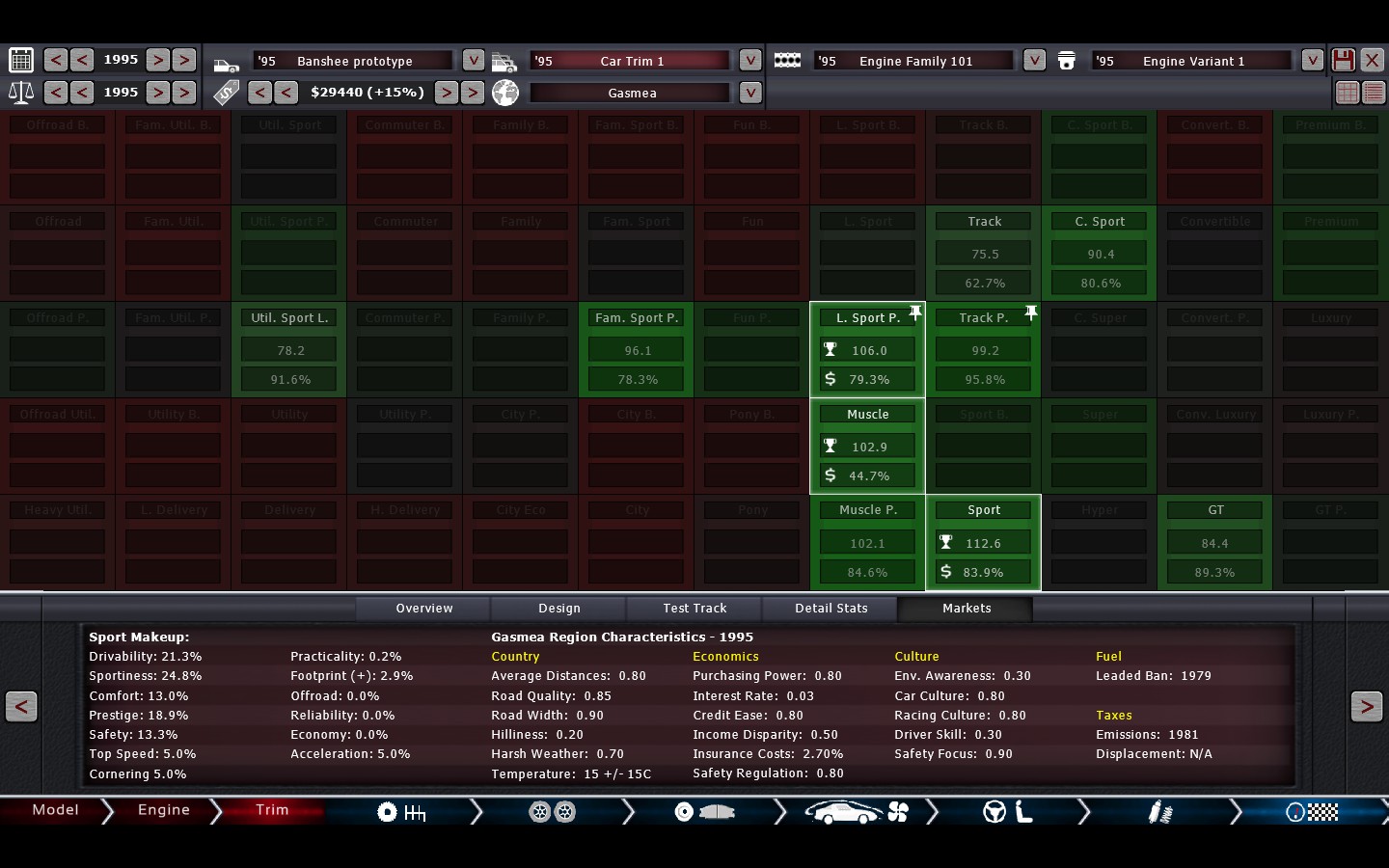Open the calendar year icon

click(x=21, y=60)
